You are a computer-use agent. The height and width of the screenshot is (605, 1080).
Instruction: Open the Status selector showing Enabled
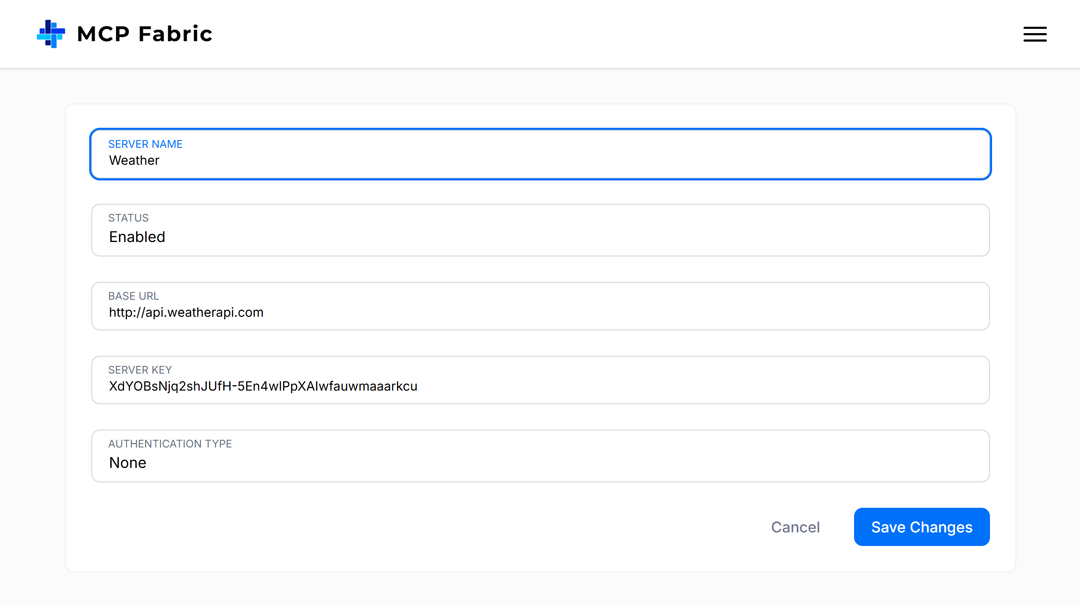pos(540,230)
